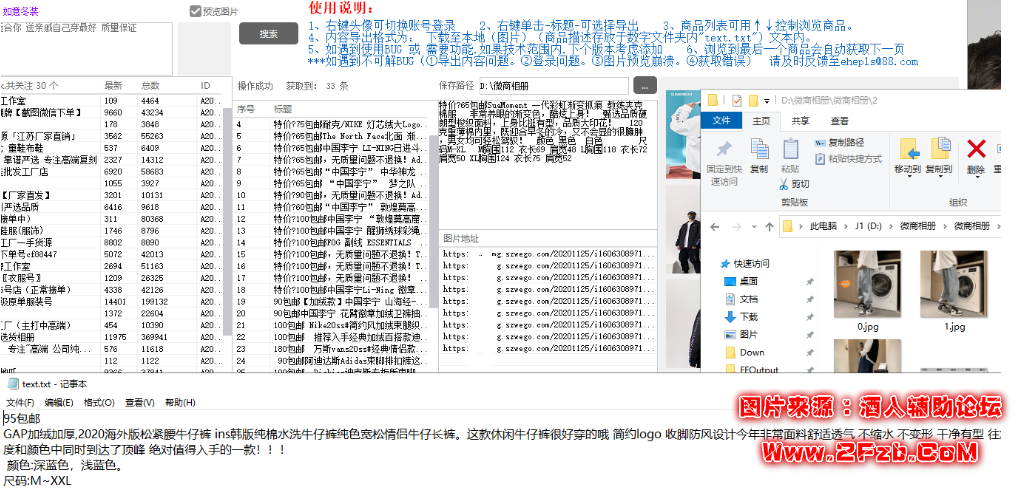
Task: Open Notepad 文件(F) menu
Action: pyautogui.click(x=20, y=403)
